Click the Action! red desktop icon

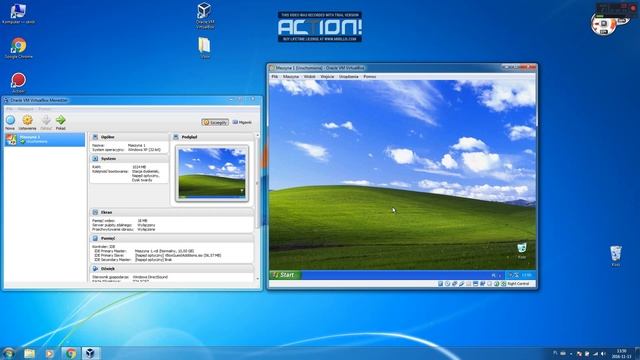pyautogui.click(x=18, y=82)
